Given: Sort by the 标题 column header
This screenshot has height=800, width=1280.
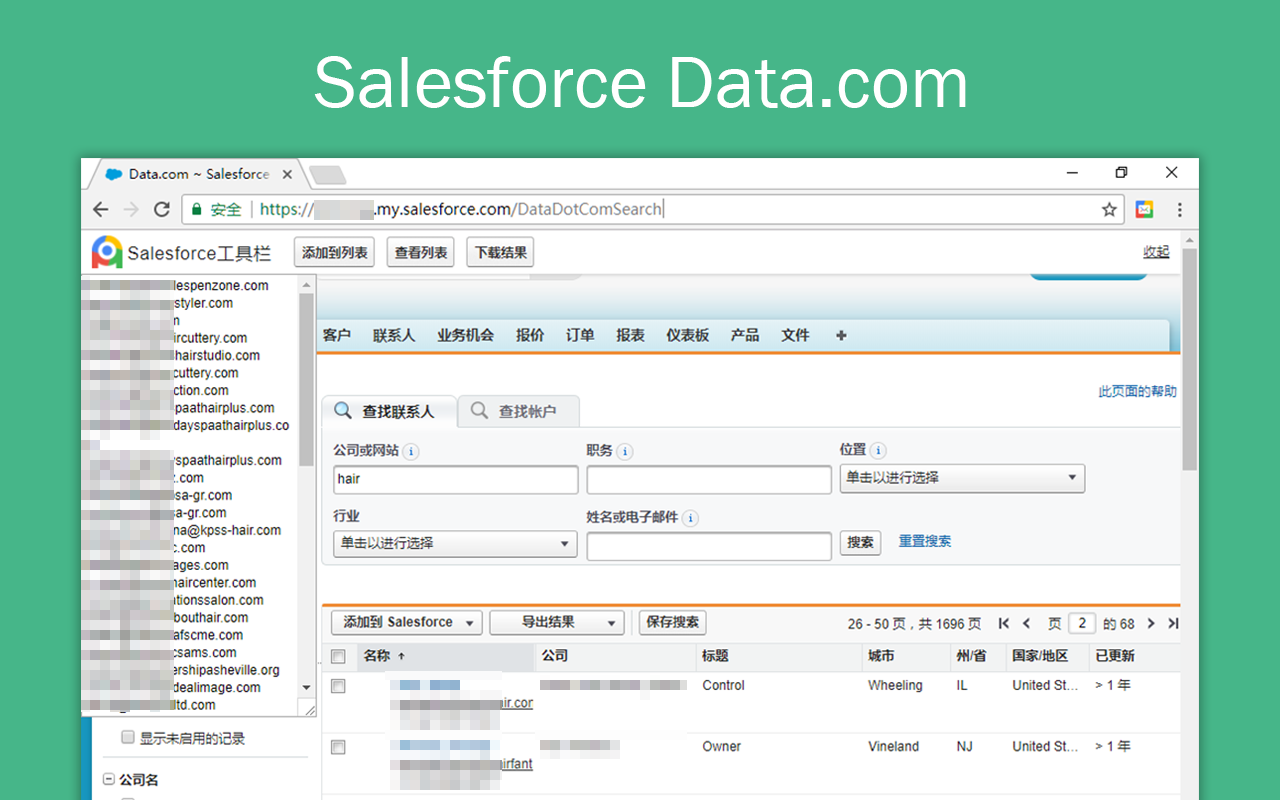Looking at the screenshot, I should tap(779, 656).
